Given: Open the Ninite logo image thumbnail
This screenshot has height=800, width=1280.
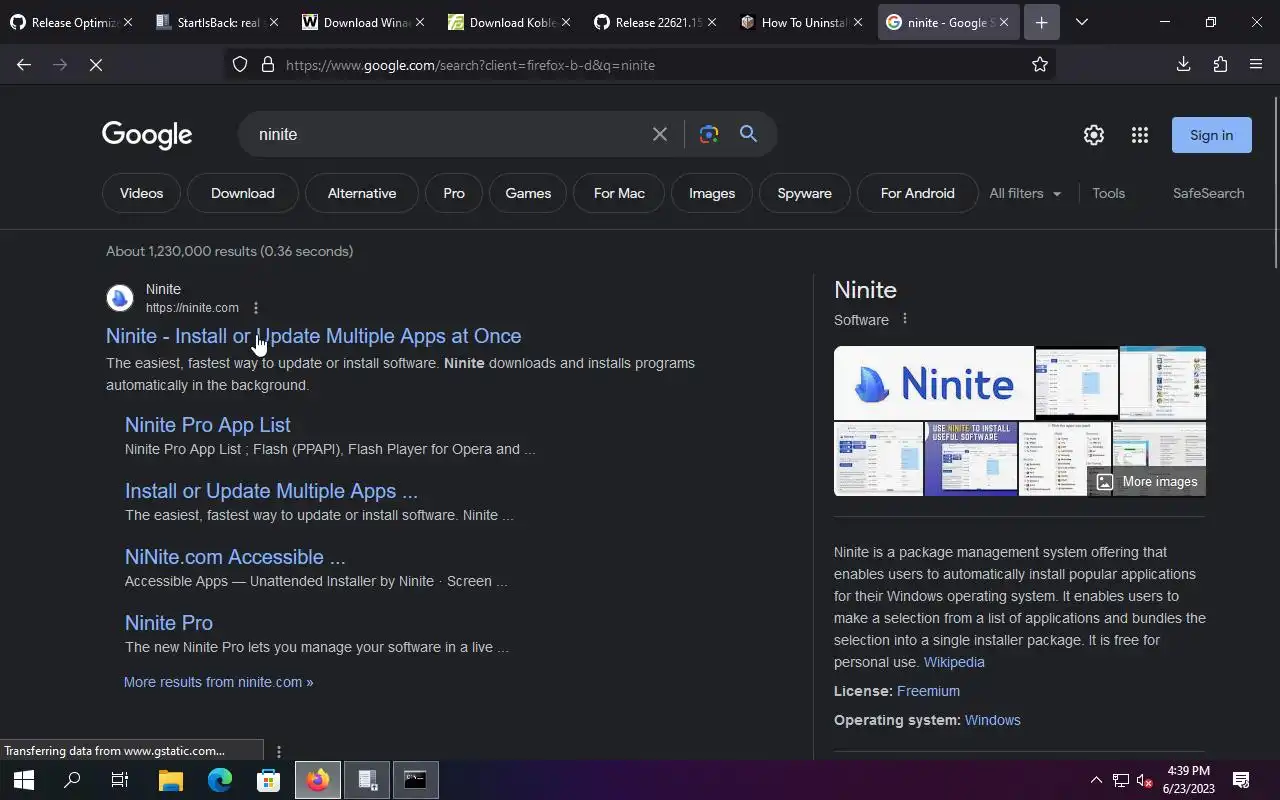Looking at the screenshot, I should pyautogui.click(x=934, y=383).
